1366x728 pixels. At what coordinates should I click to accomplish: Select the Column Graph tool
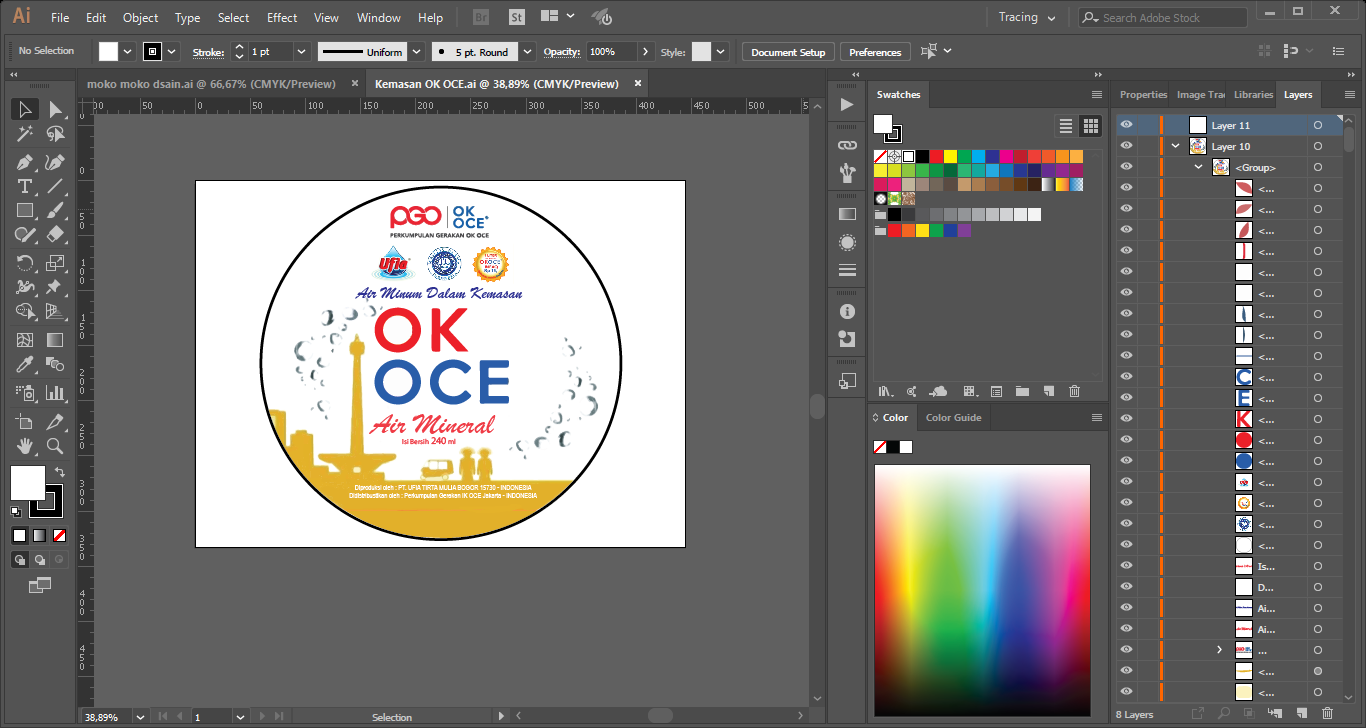coord(55,393)
